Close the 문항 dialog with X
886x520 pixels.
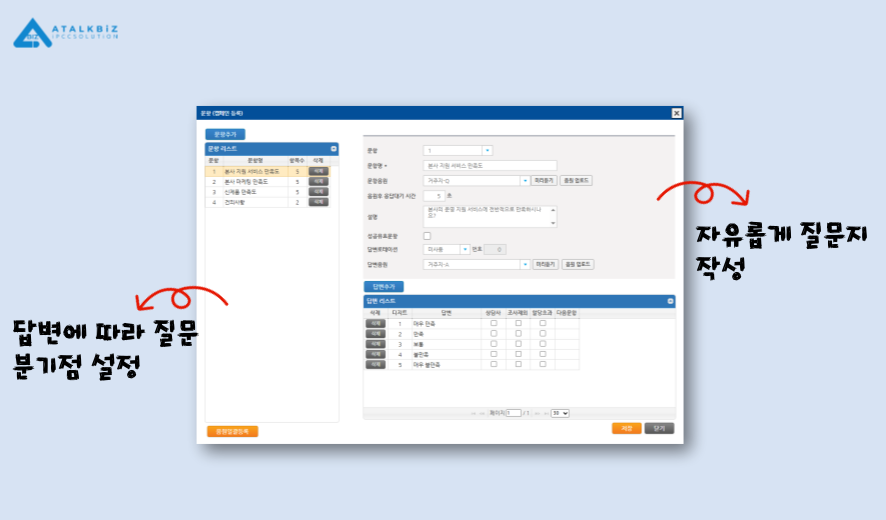[x=676, y=113]
